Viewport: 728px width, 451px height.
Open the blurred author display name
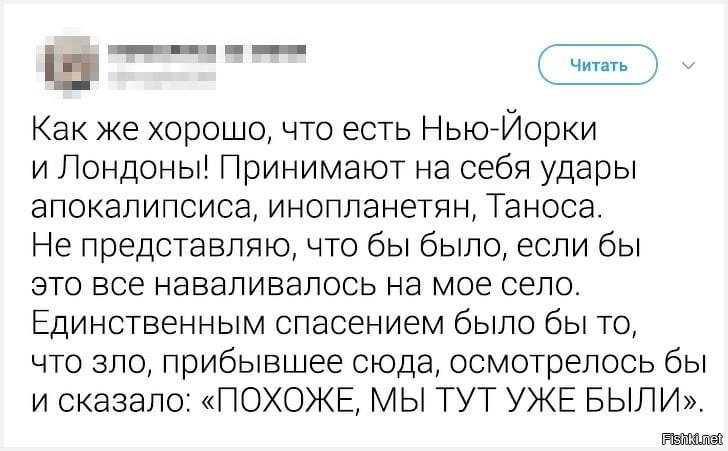point(207,53)
